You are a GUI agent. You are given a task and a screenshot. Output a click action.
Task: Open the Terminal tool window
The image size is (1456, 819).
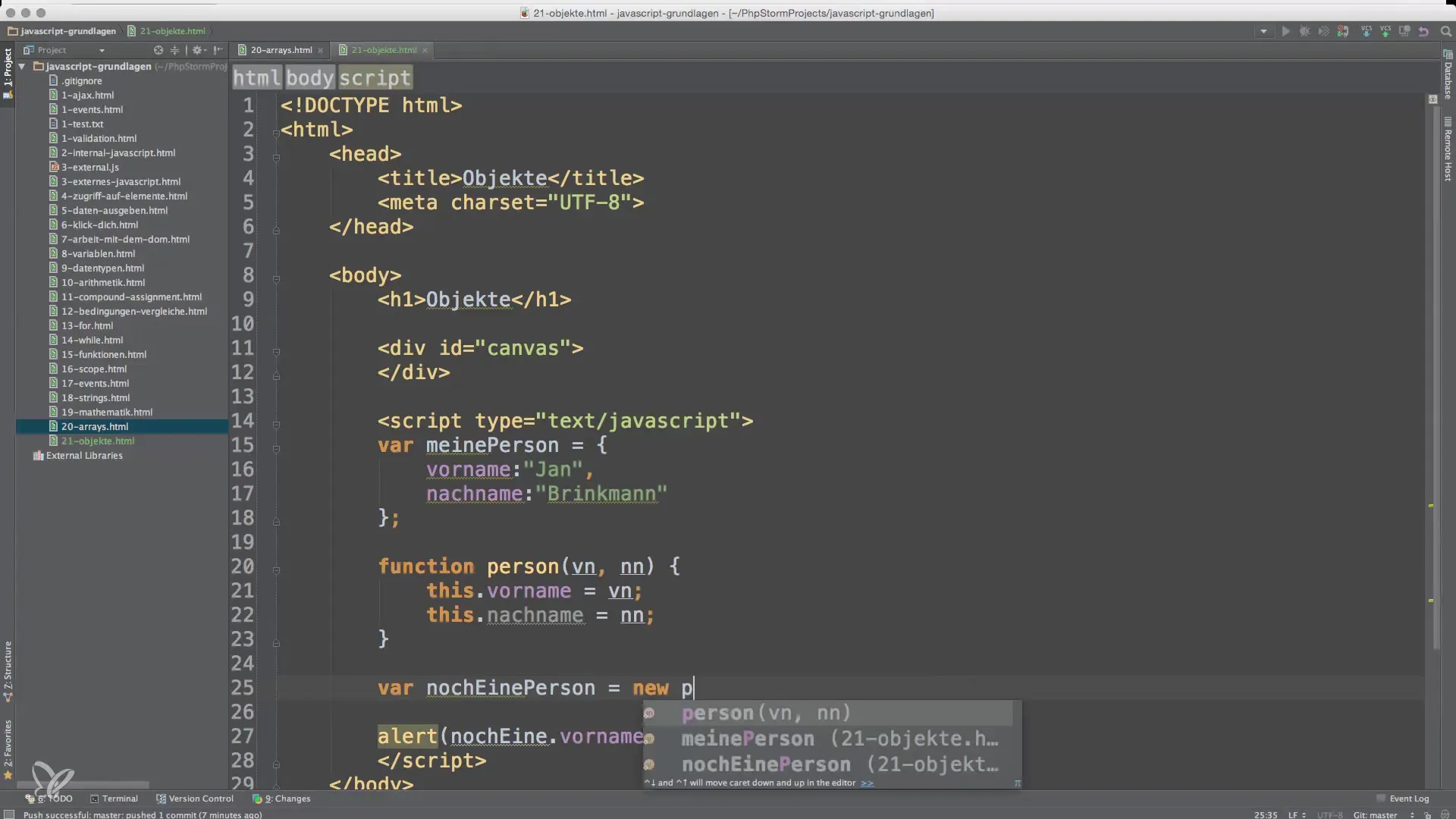114,799
